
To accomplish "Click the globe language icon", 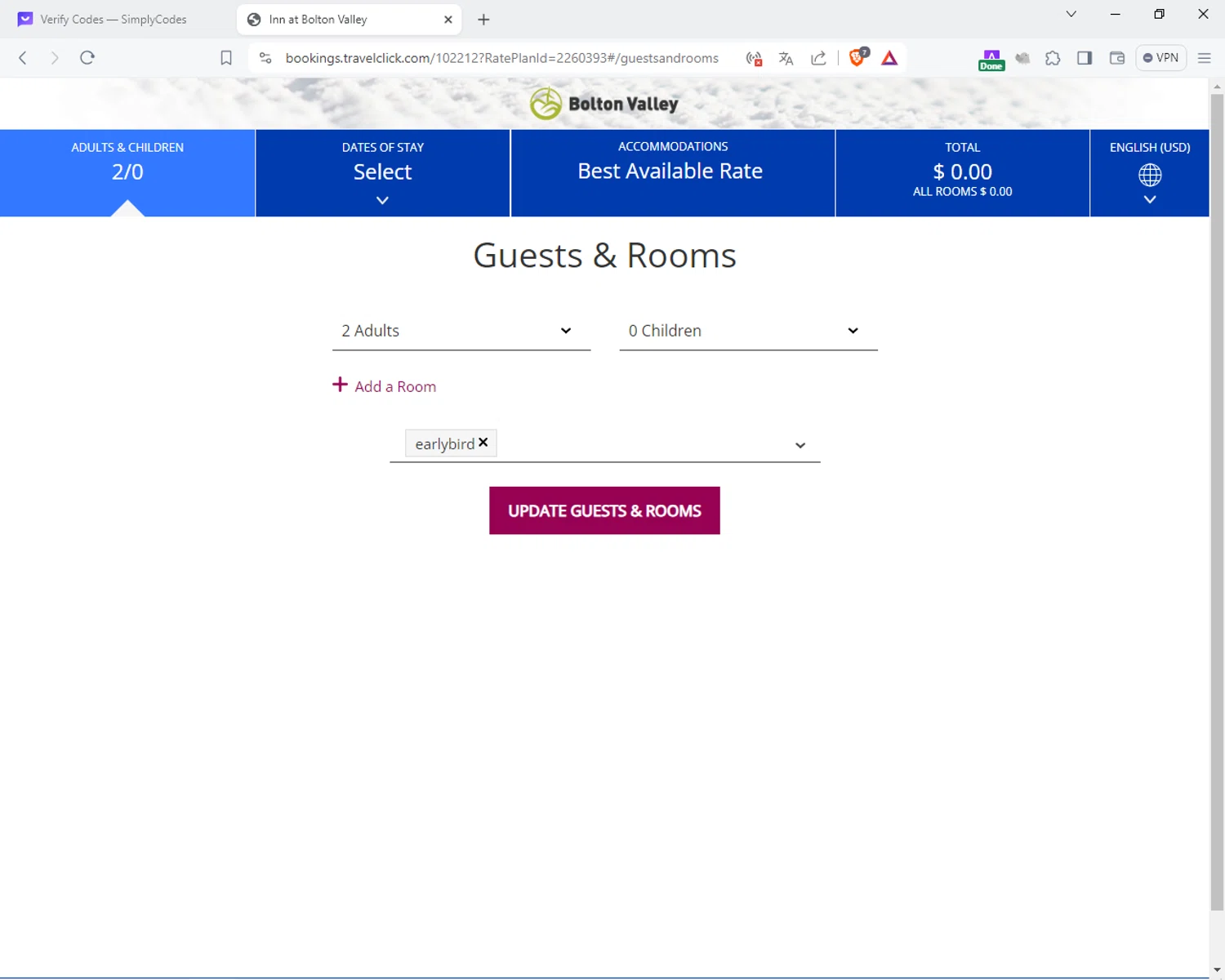I will tap(1150, 175).
